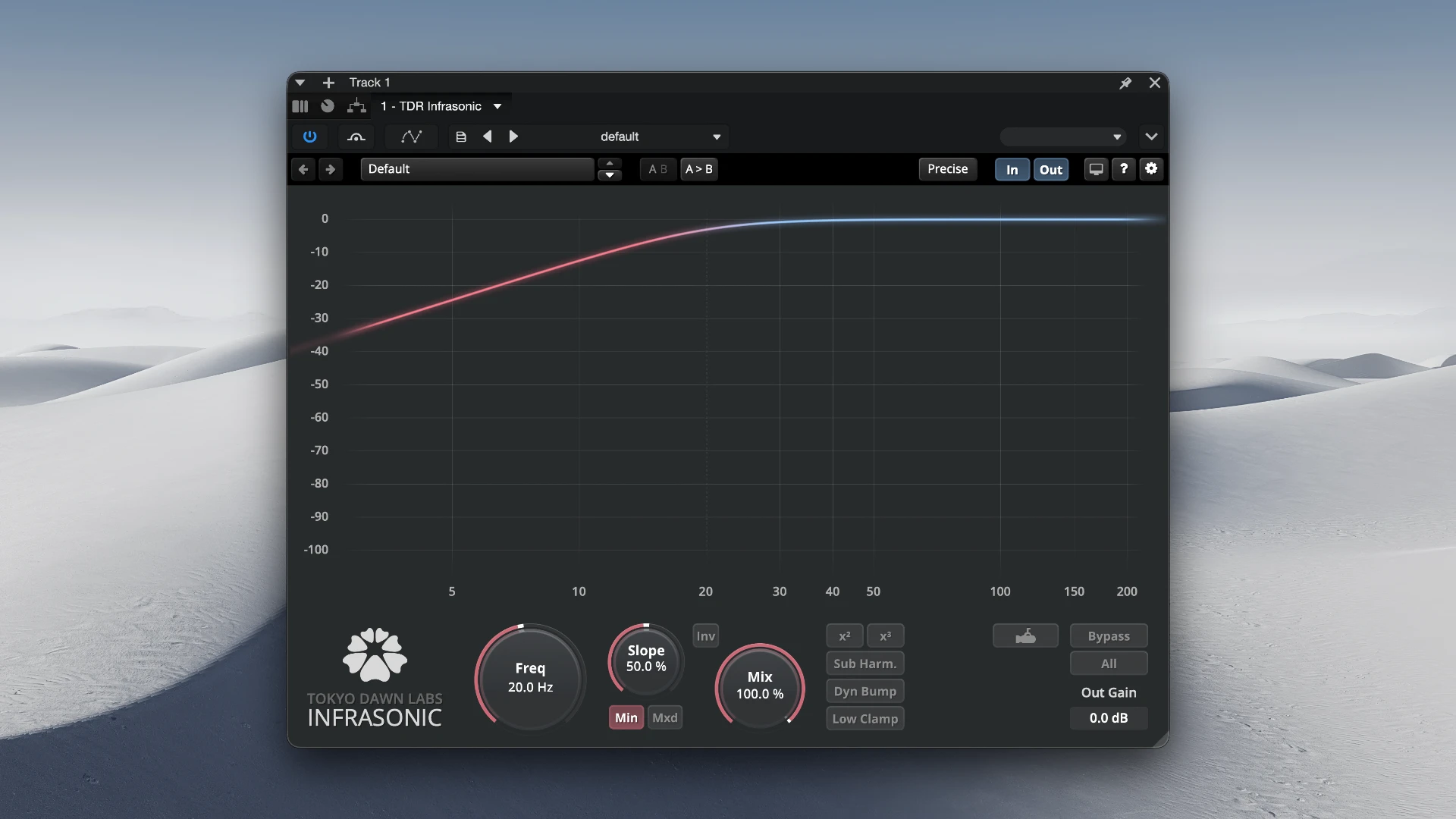
Task: Click the Bypass button
Action: tap(1109, 636)
